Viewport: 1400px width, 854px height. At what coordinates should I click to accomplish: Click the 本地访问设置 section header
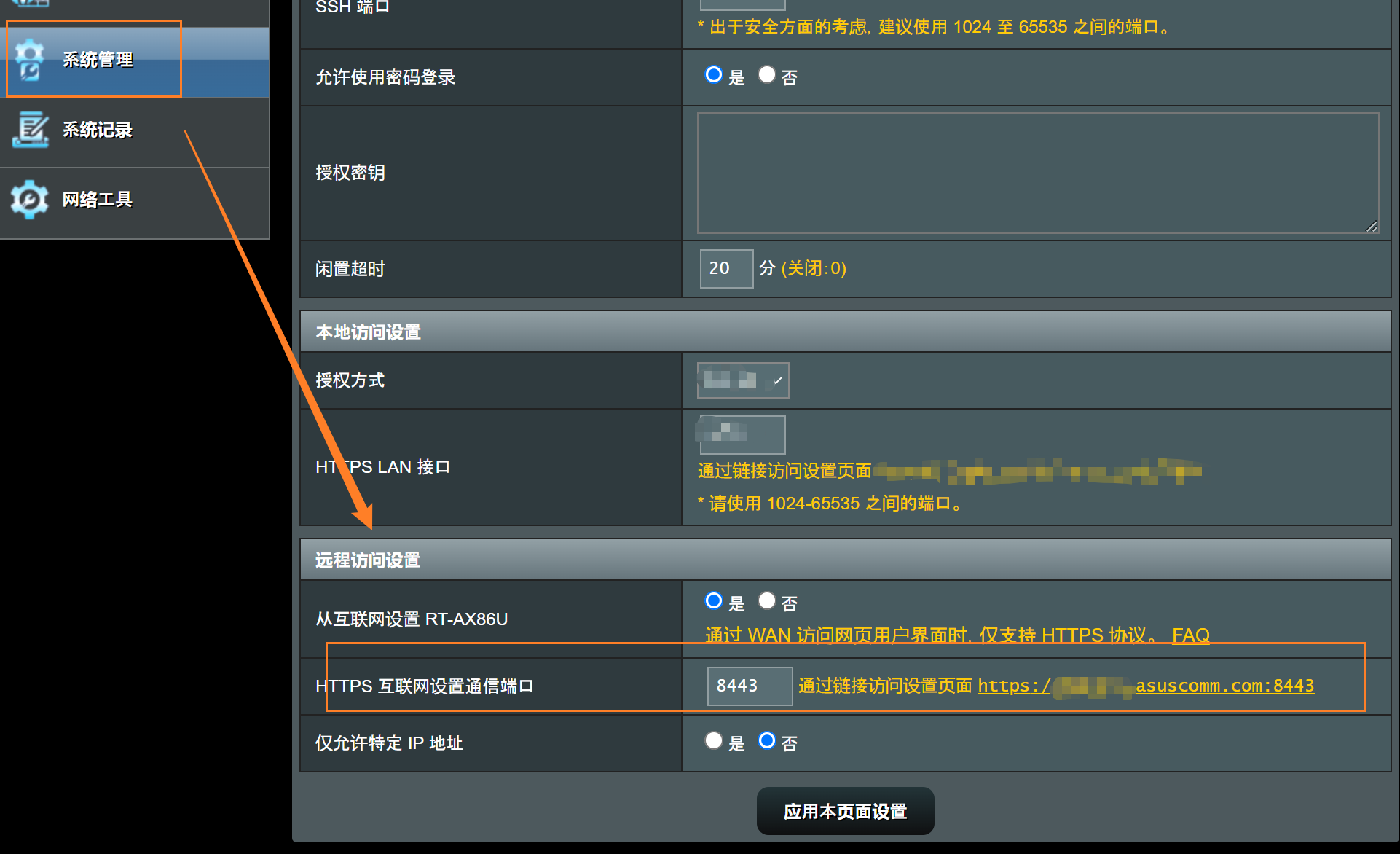(x=846, y=332)
